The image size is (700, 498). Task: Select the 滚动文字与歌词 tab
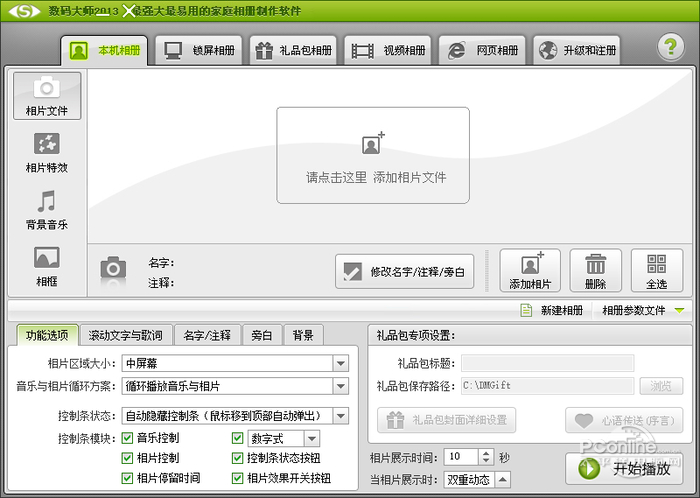pos(126,335)
